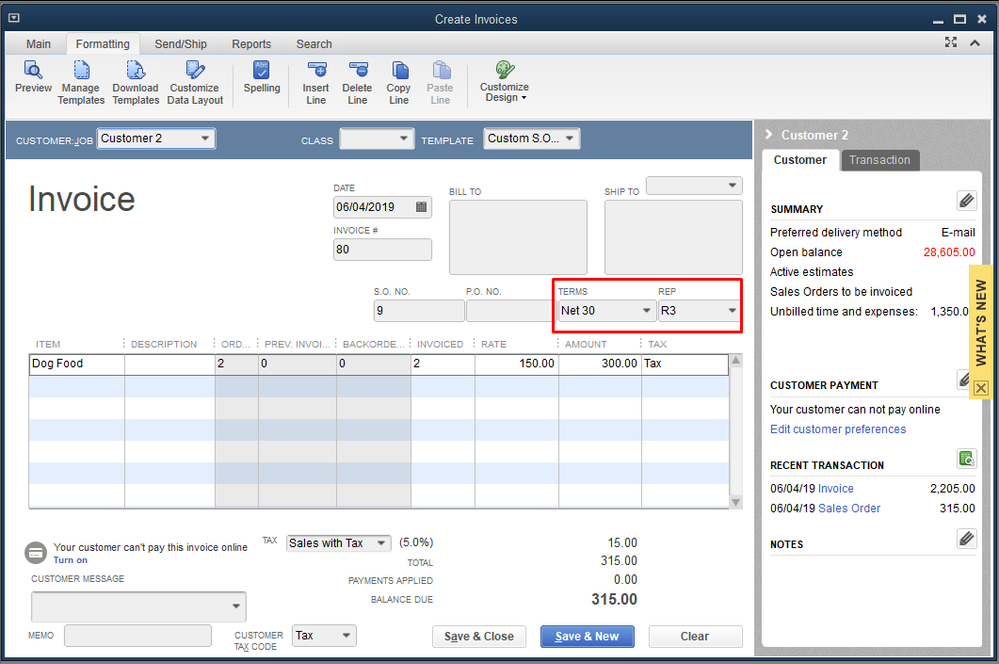The image size is (999, 664).
Task: Open Manage Templates
Action: coord(81,82)
